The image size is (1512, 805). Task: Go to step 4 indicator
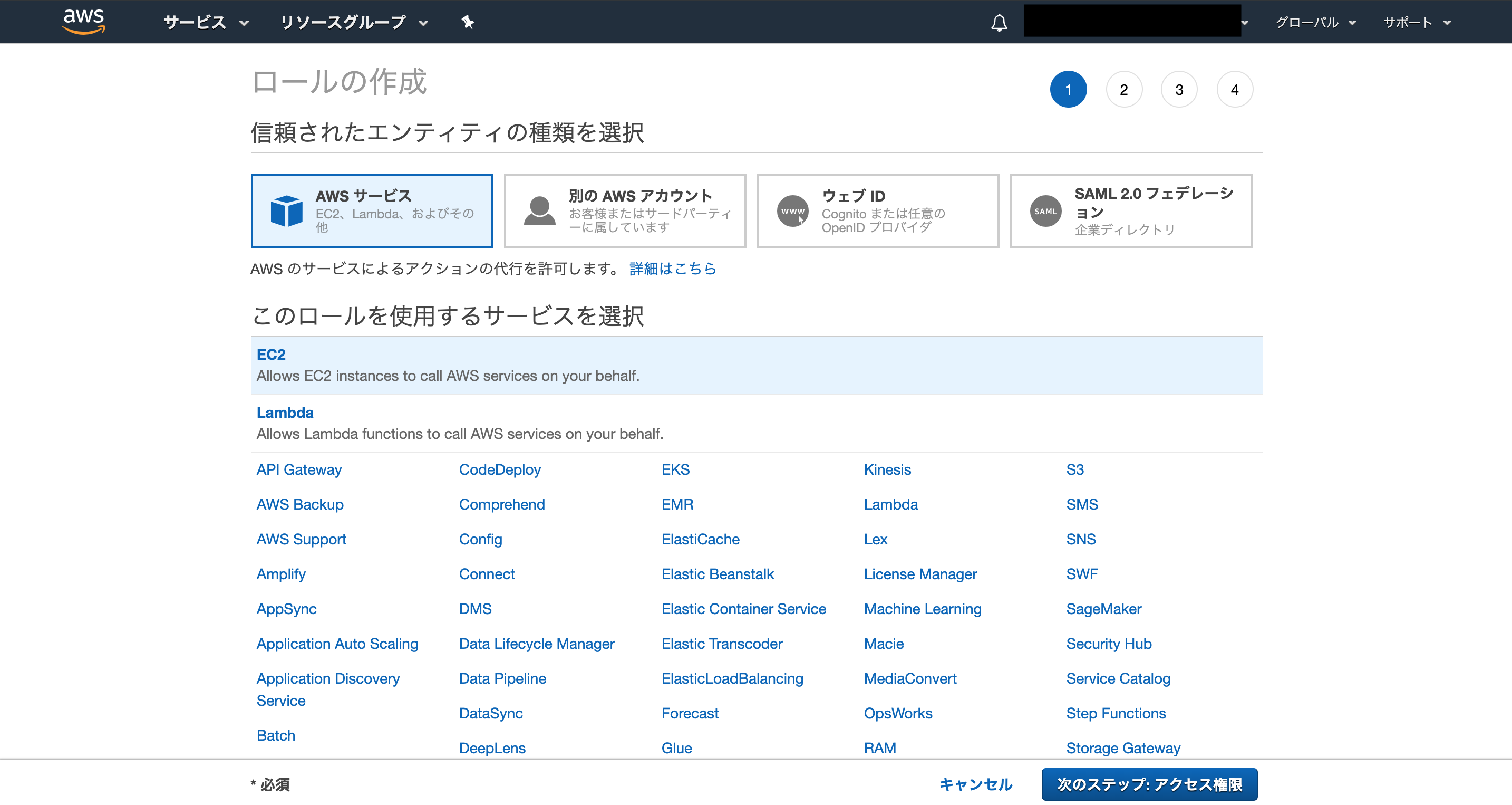pos(1234,89)
